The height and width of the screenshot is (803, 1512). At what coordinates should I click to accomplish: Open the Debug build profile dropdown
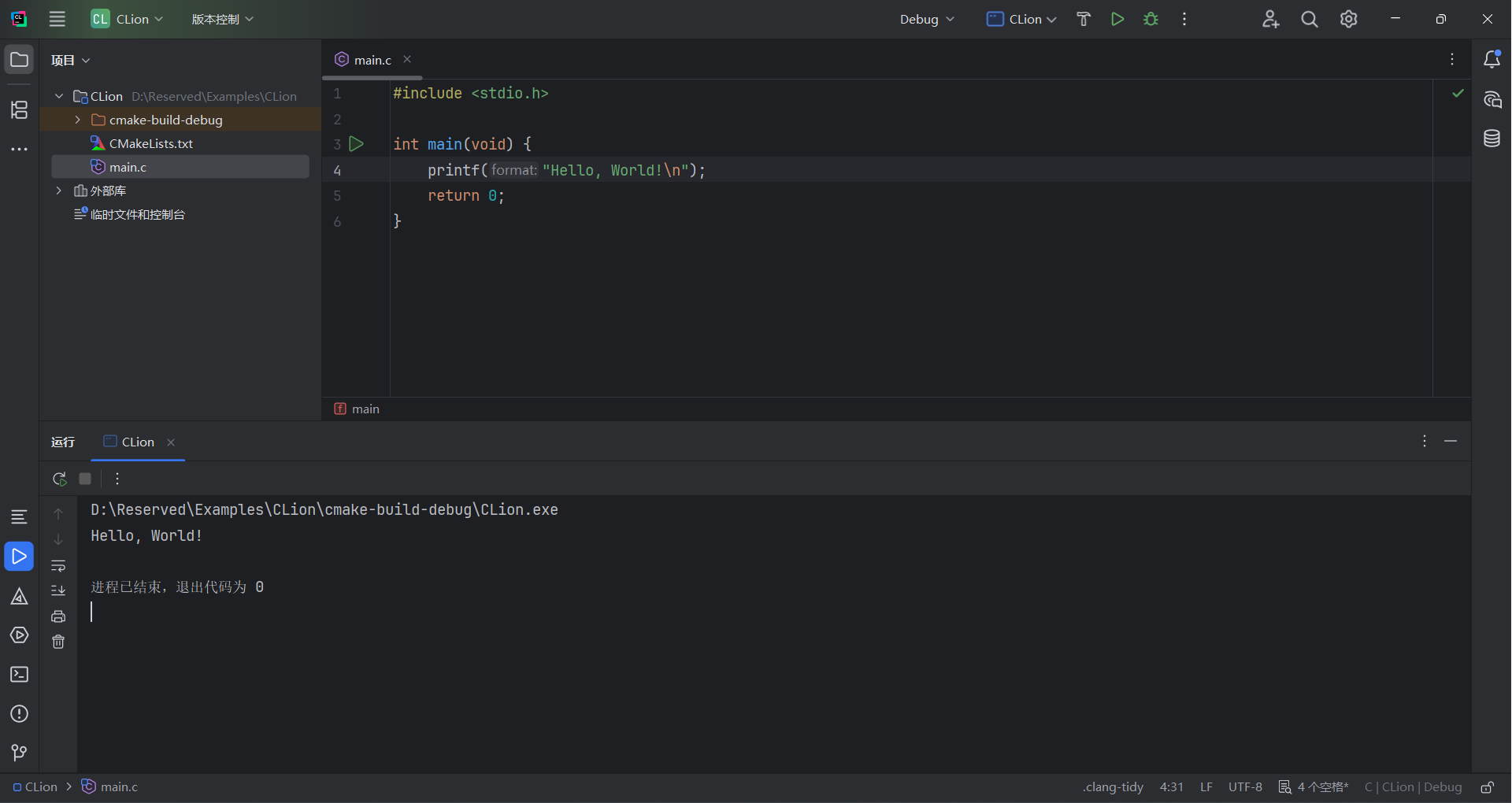pos(927,19)
